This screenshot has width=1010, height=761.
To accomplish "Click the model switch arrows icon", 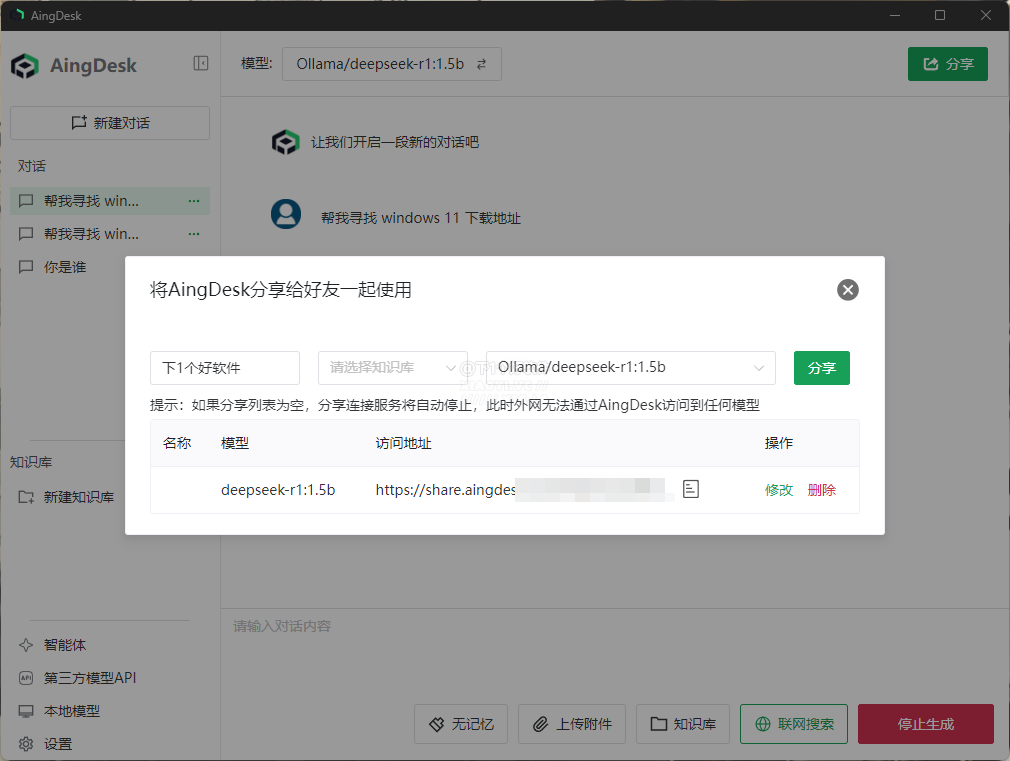I will (x=481, y=64).
